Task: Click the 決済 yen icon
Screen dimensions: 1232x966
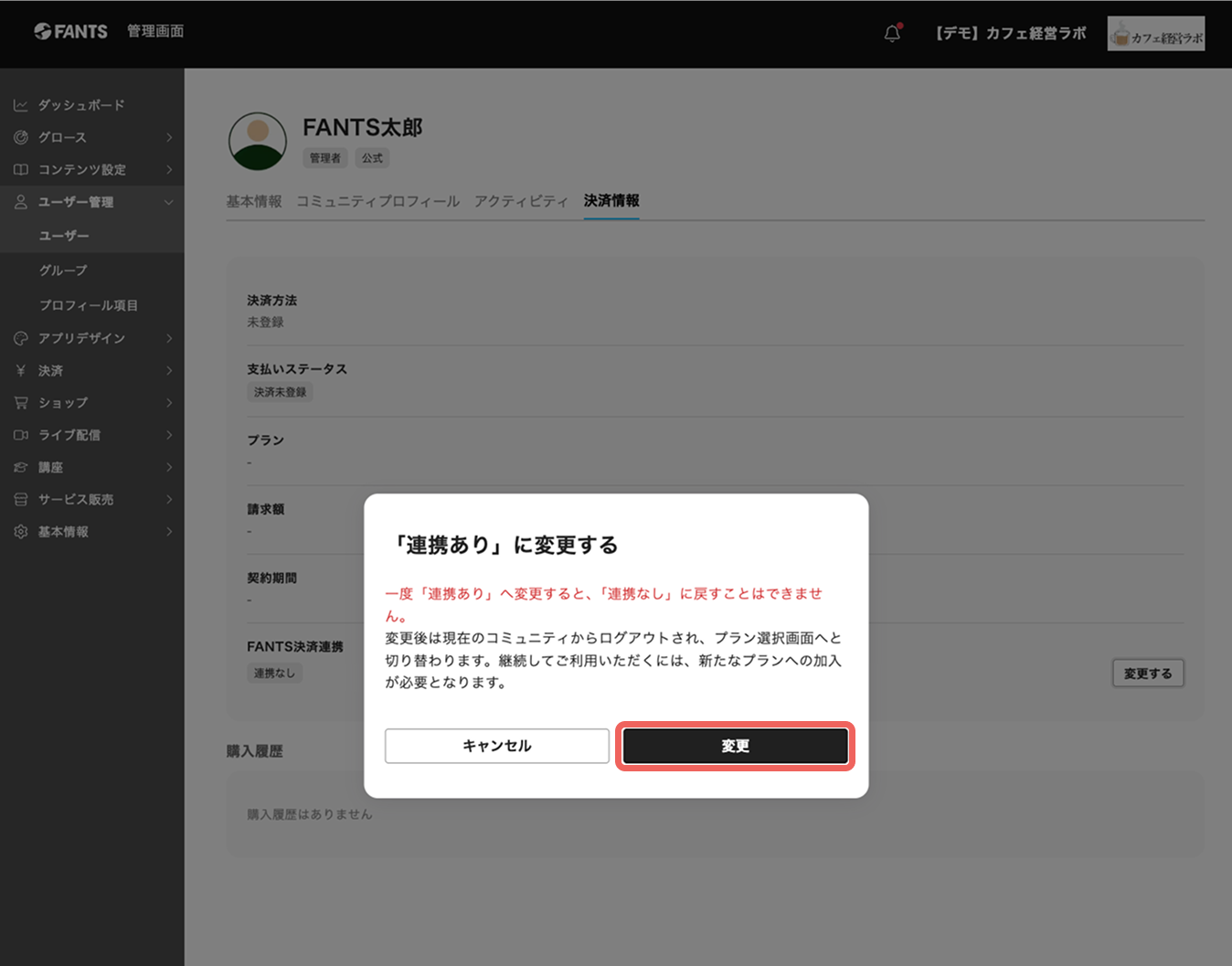Action: 20,370
